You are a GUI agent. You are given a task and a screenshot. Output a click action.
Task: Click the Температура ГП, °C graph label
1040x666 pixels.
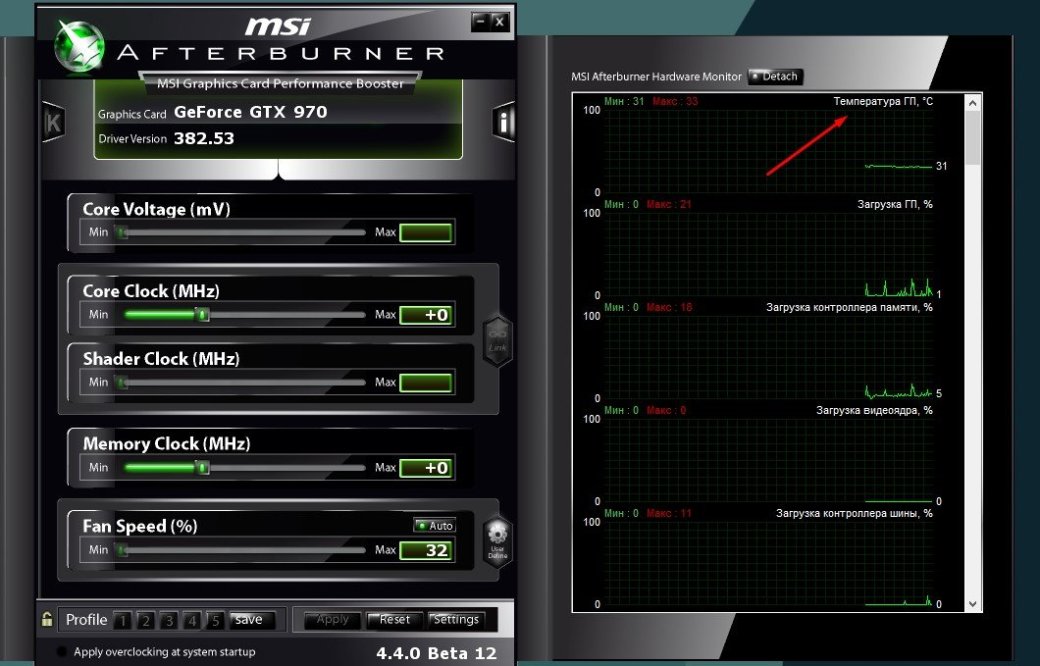click(883, 101)
